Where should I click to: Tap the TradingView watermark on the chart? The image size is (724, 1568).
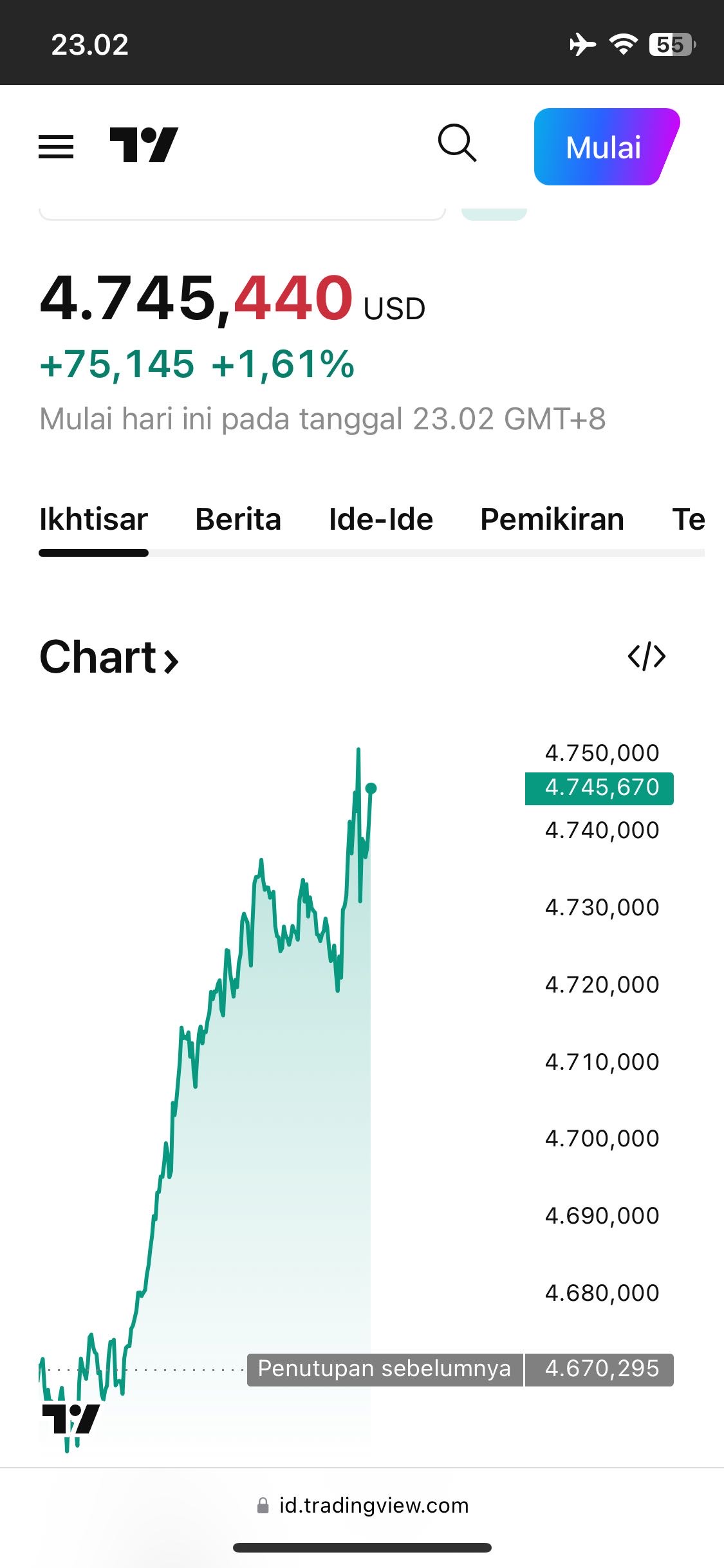click(x=71, y=1419)
